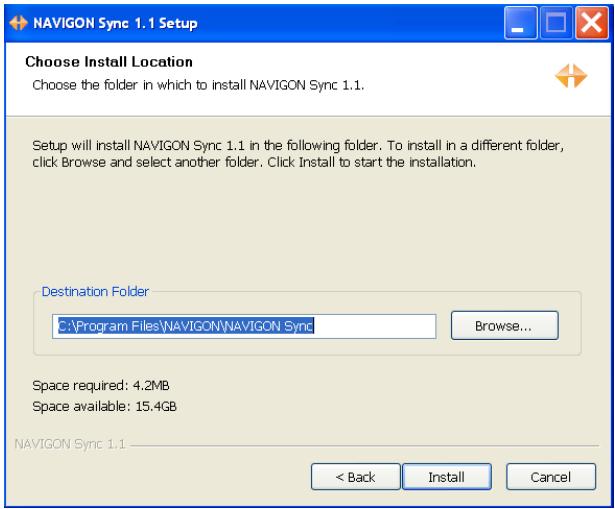Click the 'Choose the folder in which to install' subtitle
The image size is (615, 509).
coord(198,85)
